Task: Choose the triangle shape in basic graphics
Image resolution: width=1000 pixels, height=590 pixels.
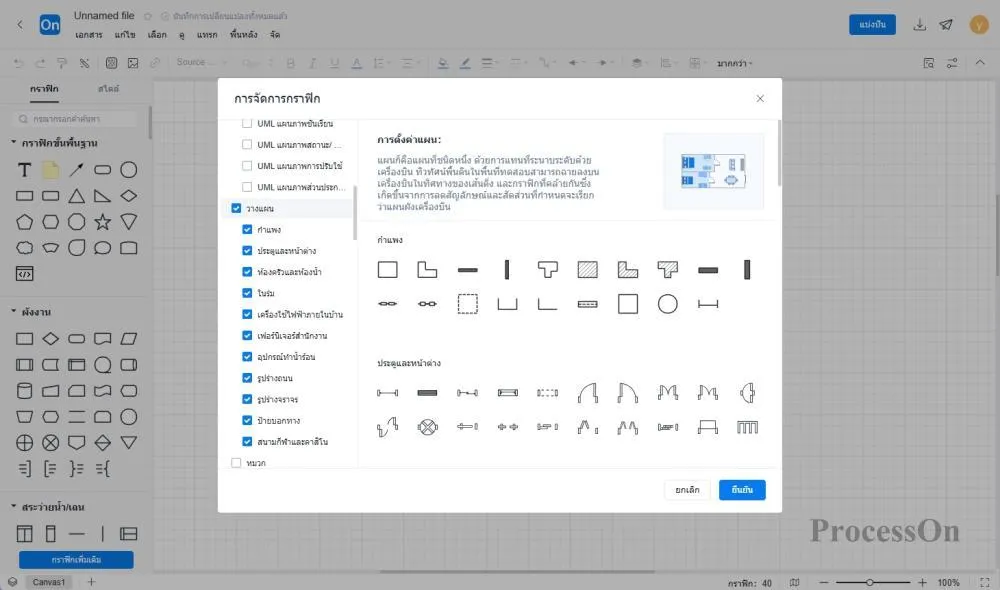Action: pyautogui.click(x=77, y=196)
